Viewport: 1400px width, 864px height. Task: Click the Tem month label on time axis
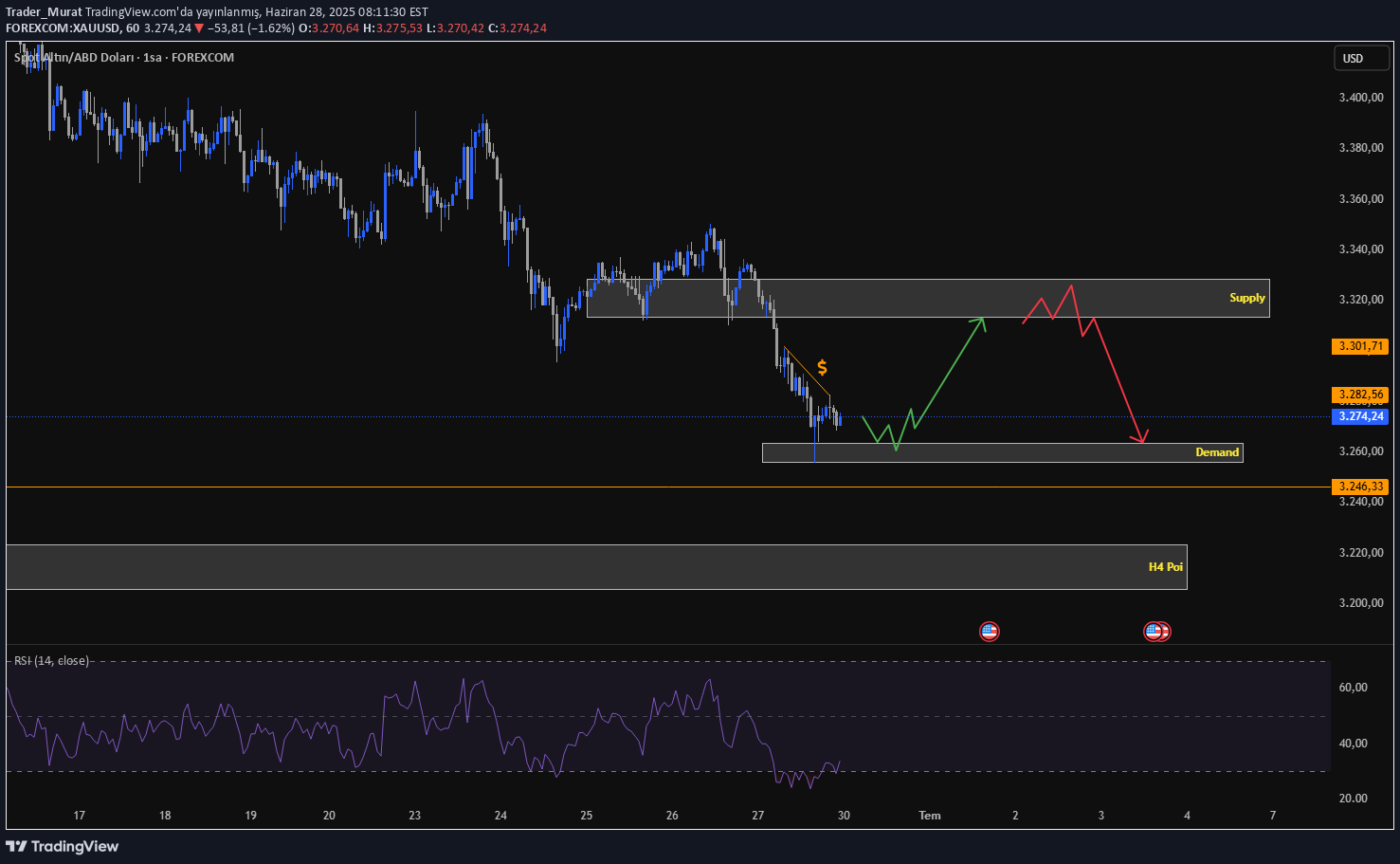930,816
